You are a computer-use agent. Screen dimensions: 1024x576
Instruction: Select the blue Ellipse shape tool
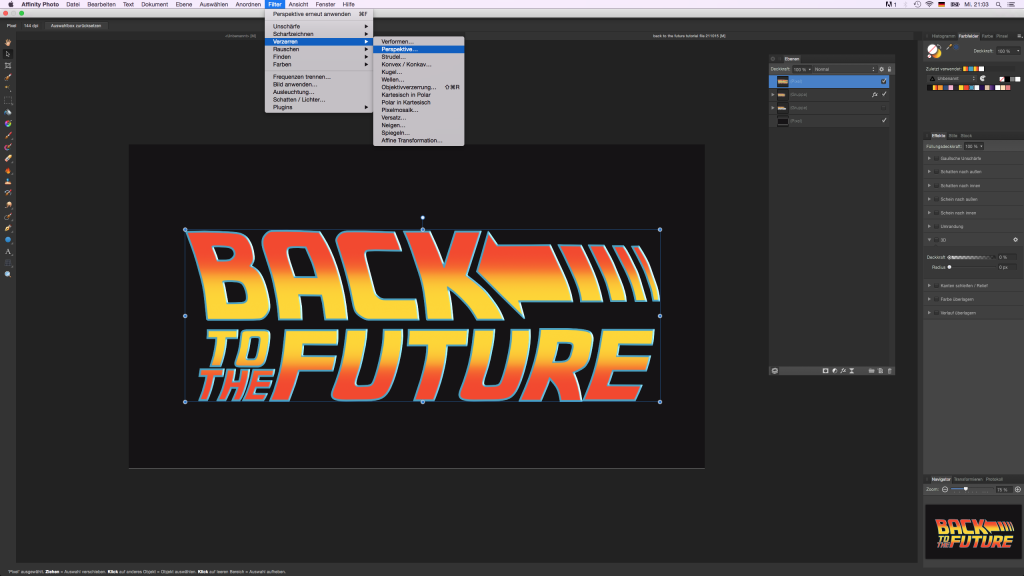(8, 240)
